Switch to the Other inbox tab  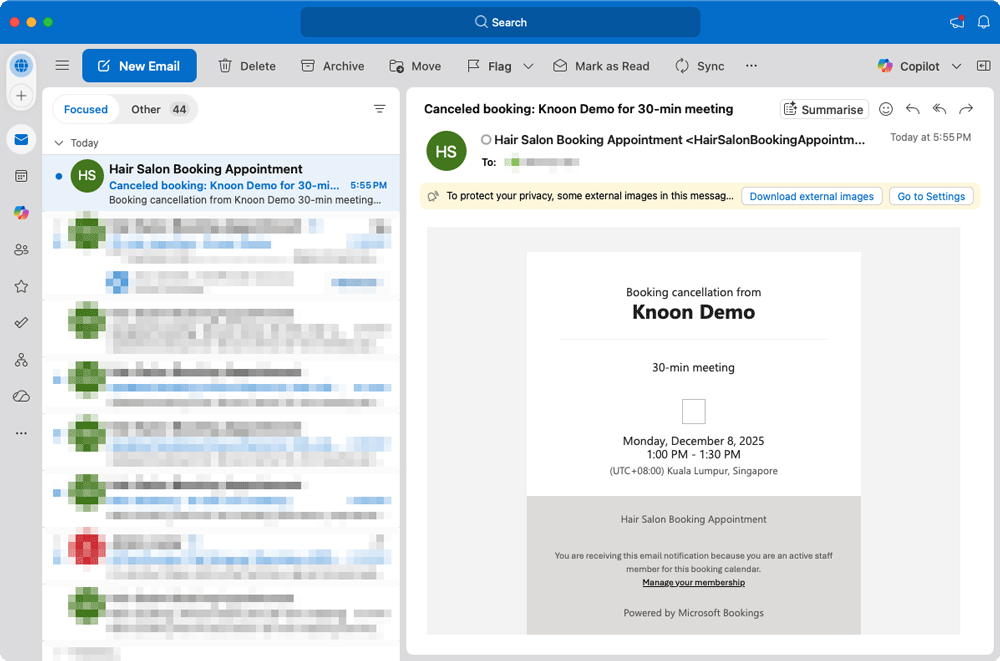(160, 109)
